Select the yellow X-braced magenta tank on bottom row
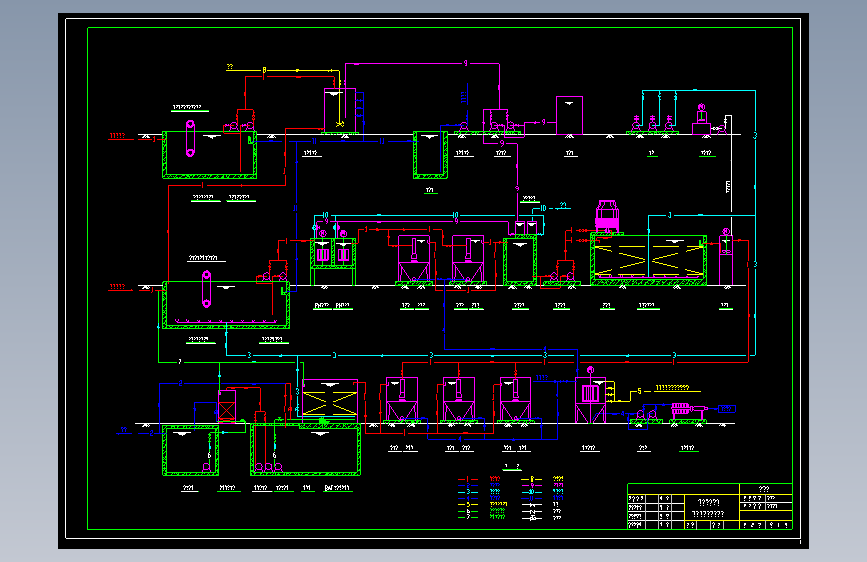This screenshot has width=867, height=562. tap(330, 402)
